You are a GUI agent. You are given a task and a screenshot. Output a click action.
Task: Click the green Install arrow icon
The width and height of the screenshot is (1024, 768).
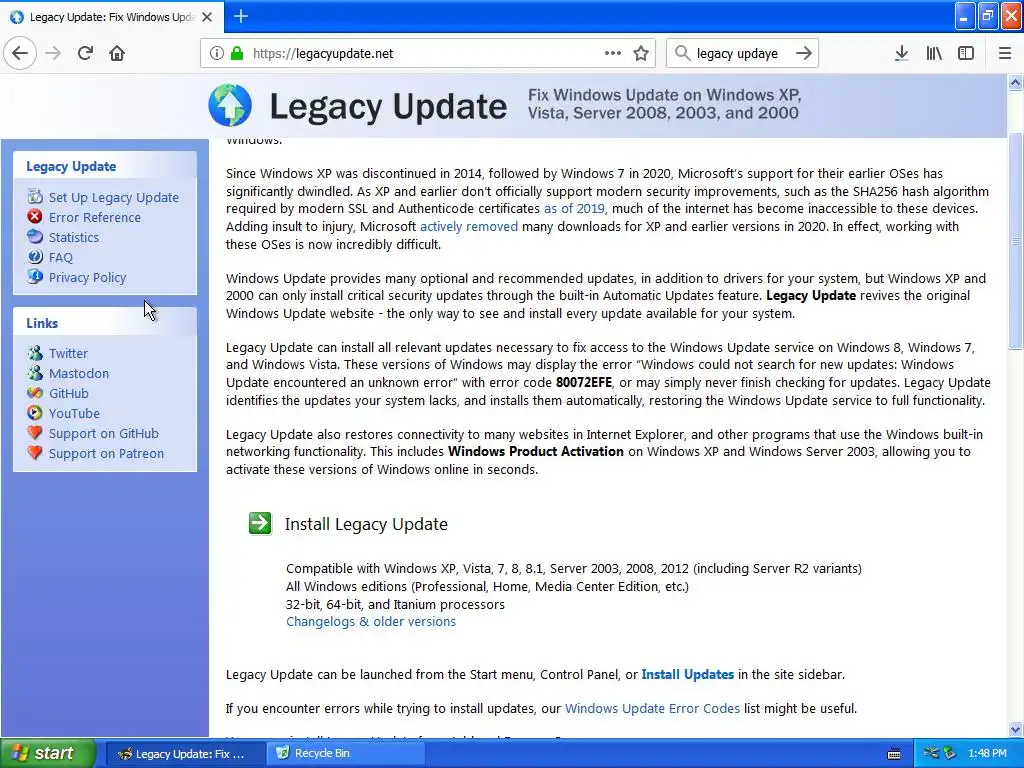tap(260, 523)
